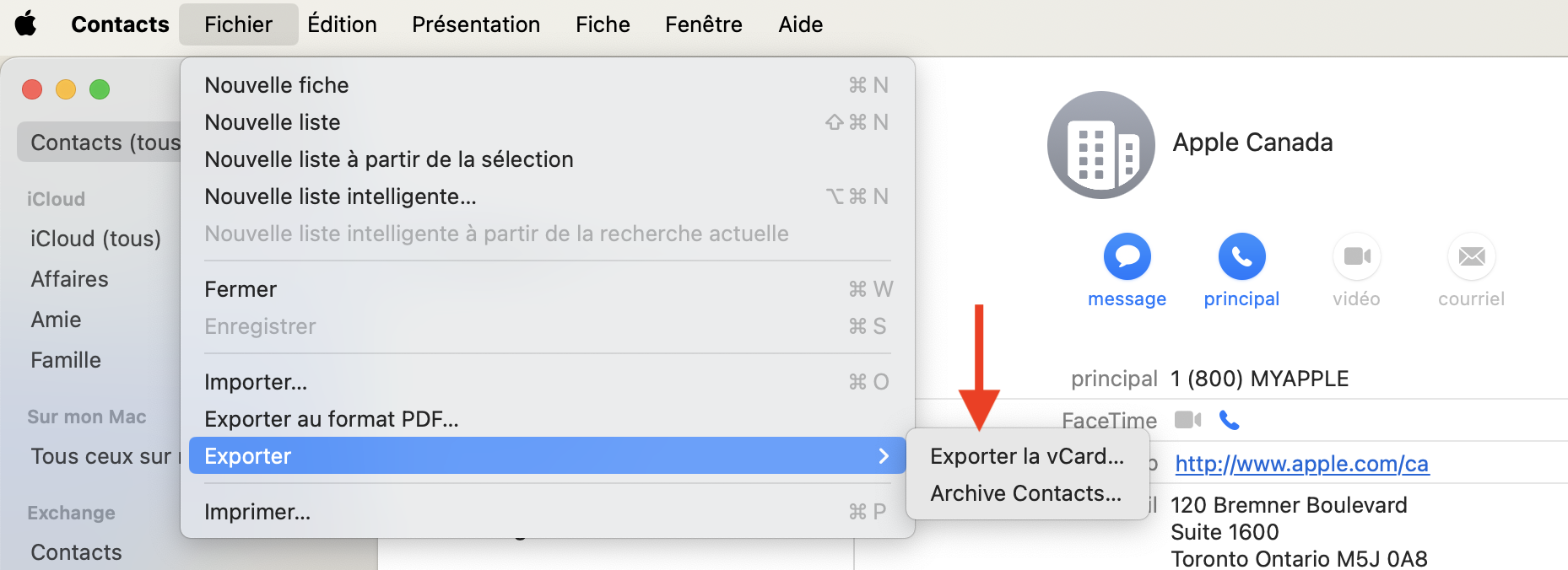Click the Apple Canada building avatar
The image size is (1568, 570).
(1100, 145)
